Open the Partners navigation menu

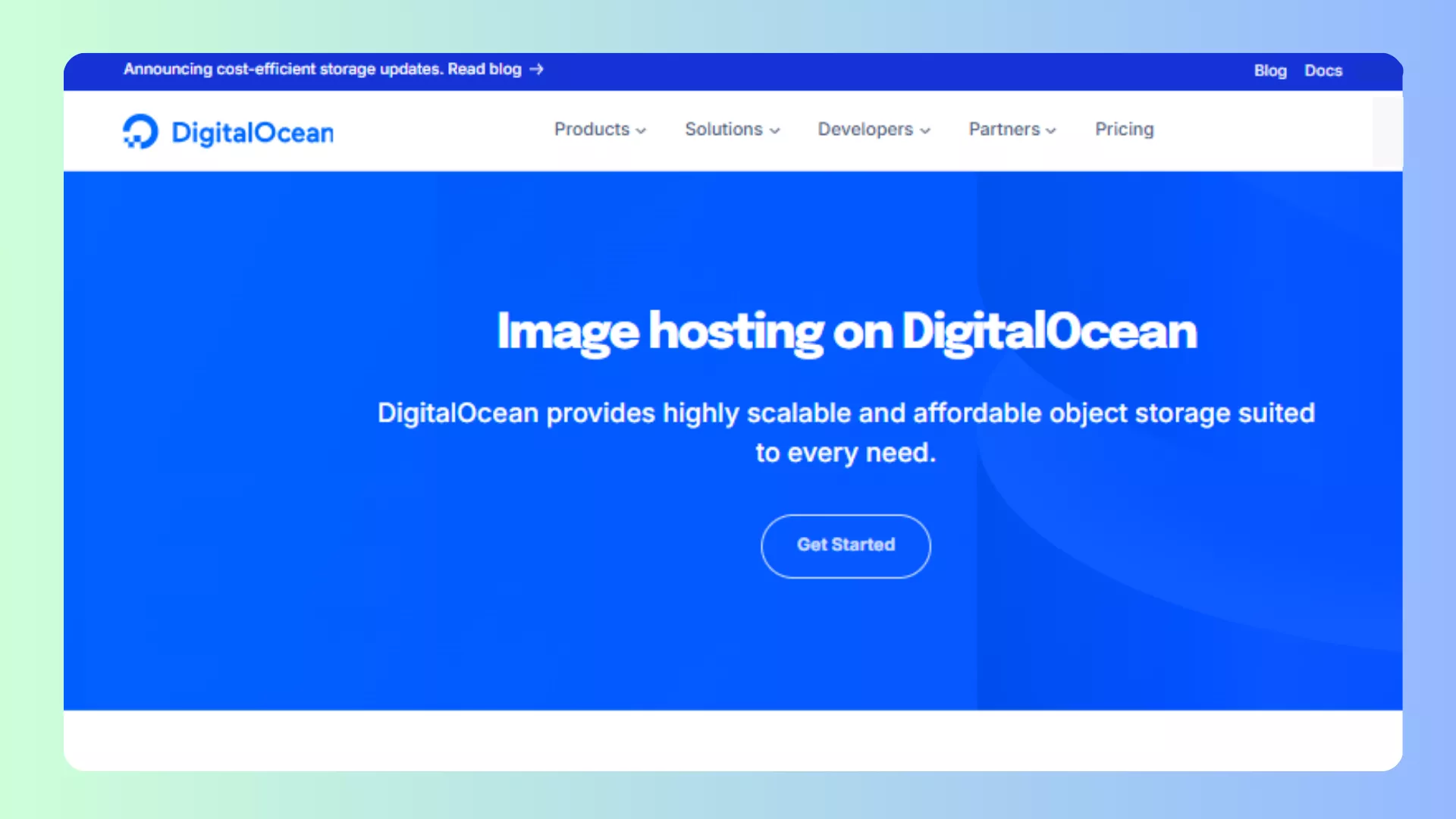[1004, 129]
